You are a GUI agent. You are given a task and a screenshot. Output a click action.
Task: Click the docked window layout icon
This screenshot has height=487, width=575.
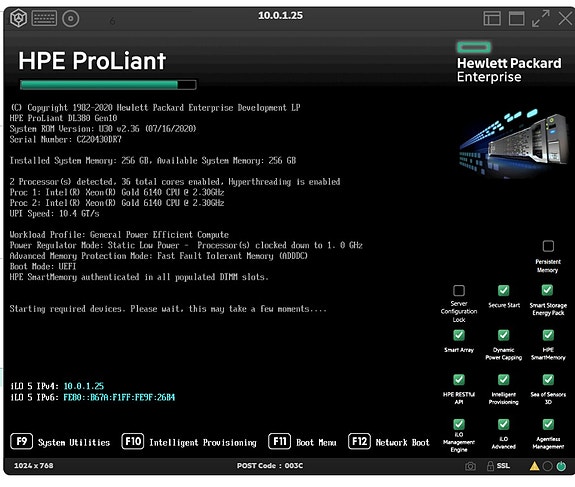492,18
